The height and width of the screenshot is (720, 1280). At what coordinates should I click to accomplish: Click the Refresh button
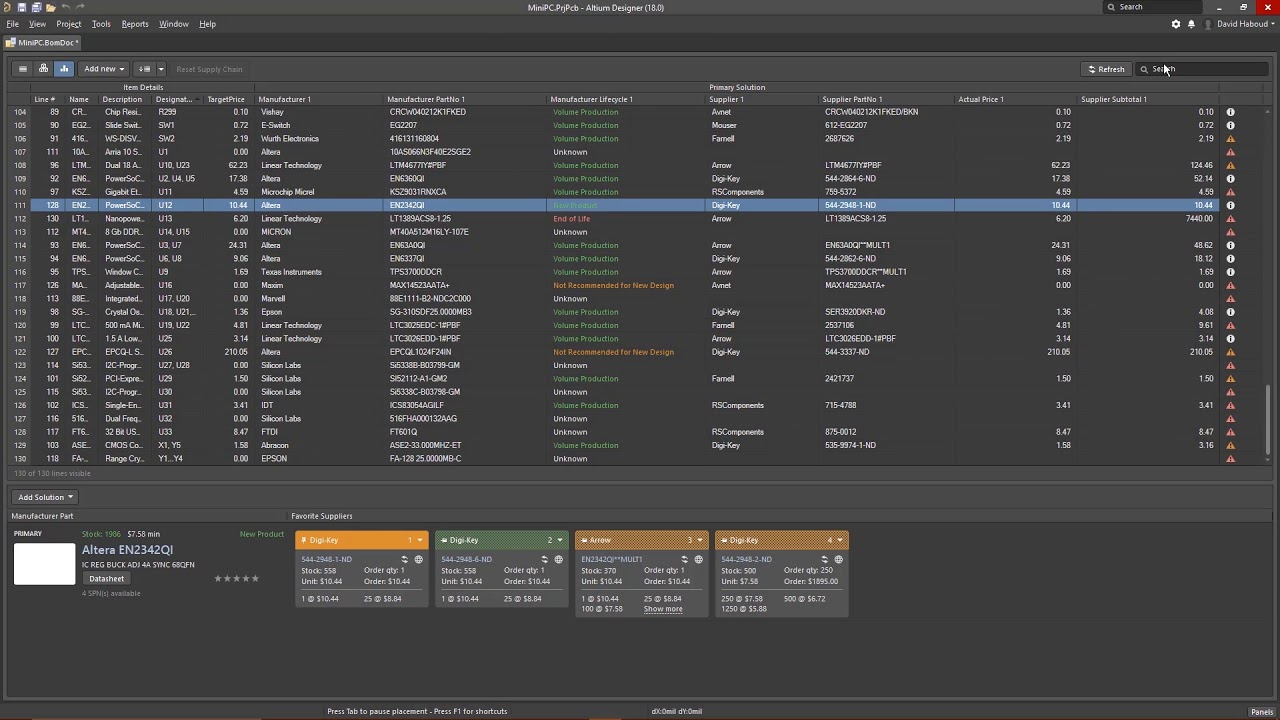[1106, 69]
